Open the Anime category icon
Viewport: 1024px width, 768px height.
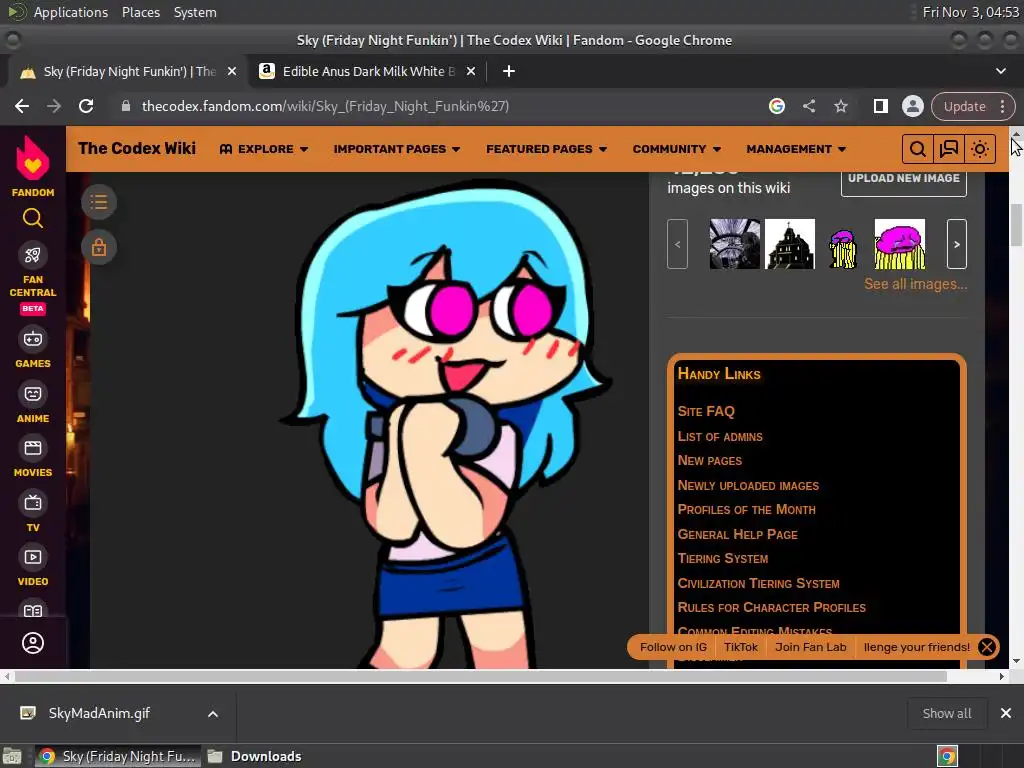[33, 394]
